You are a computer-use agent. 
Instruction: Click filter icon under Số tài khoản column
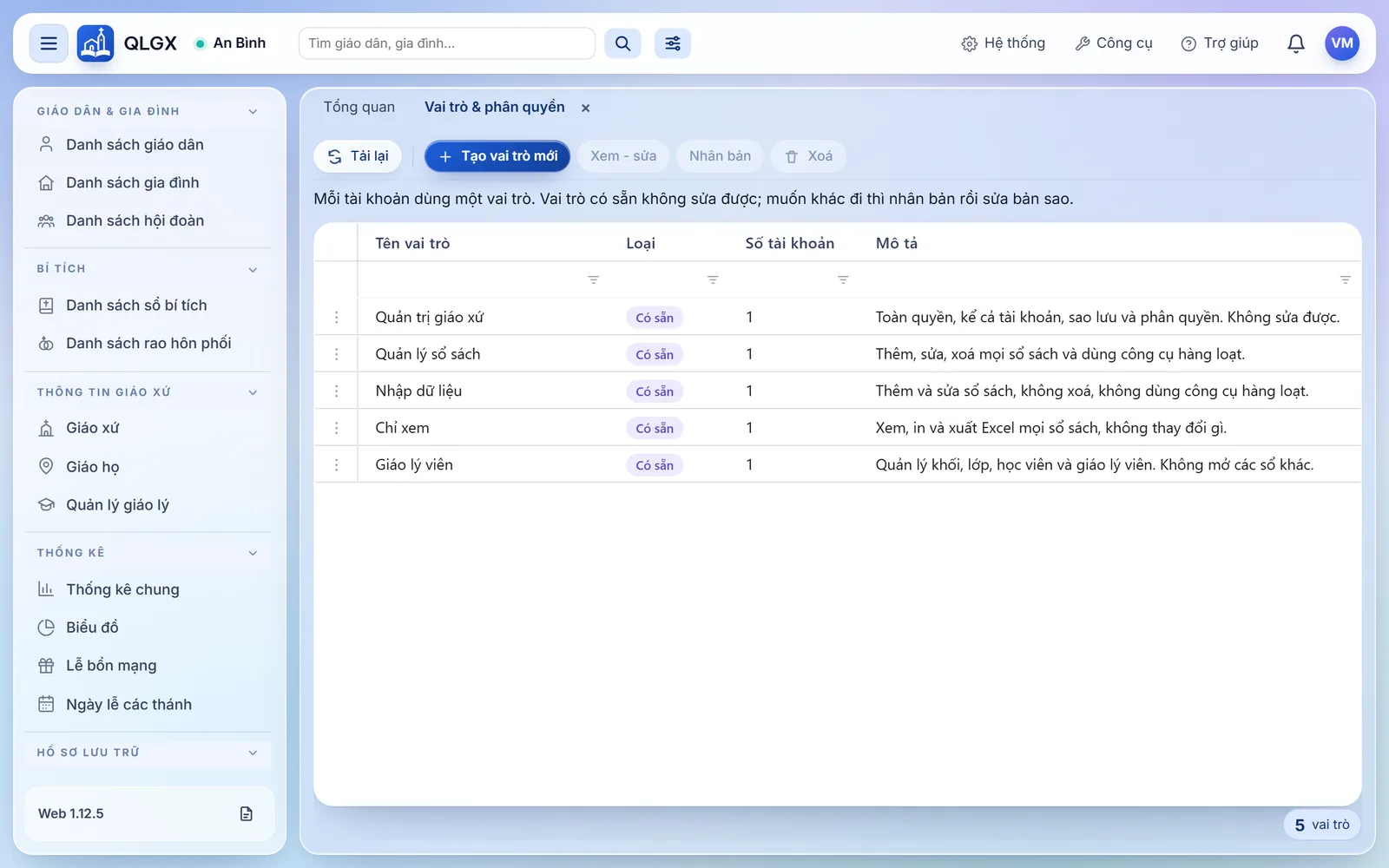[843, 279]
